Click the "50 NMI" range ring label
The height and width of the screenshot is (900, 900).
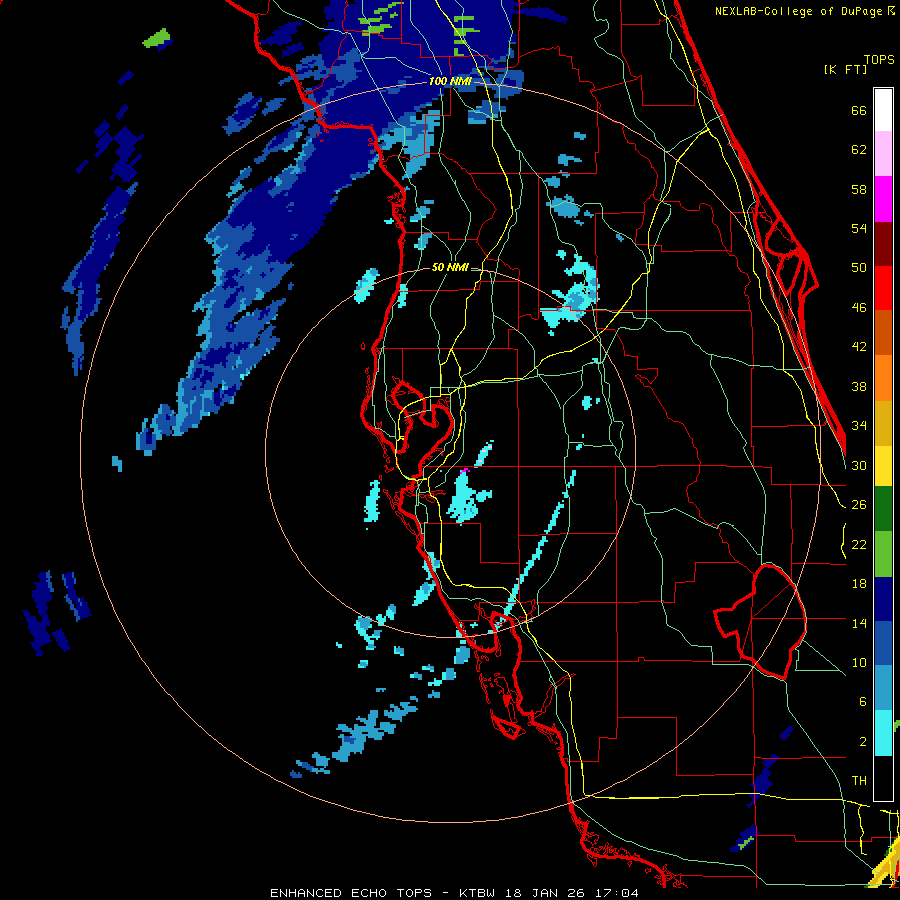pos(450,267)
